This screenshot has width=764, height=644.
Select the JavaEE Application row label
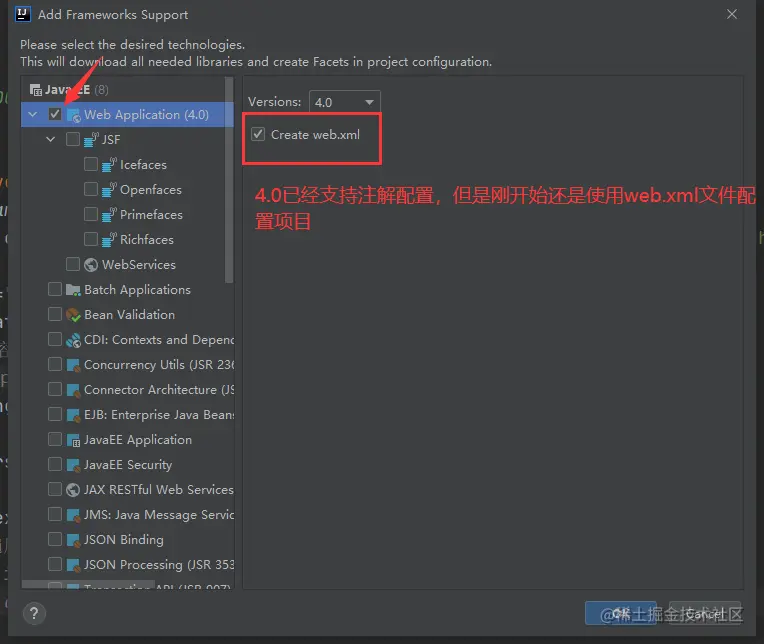click(x=138, y=440)
